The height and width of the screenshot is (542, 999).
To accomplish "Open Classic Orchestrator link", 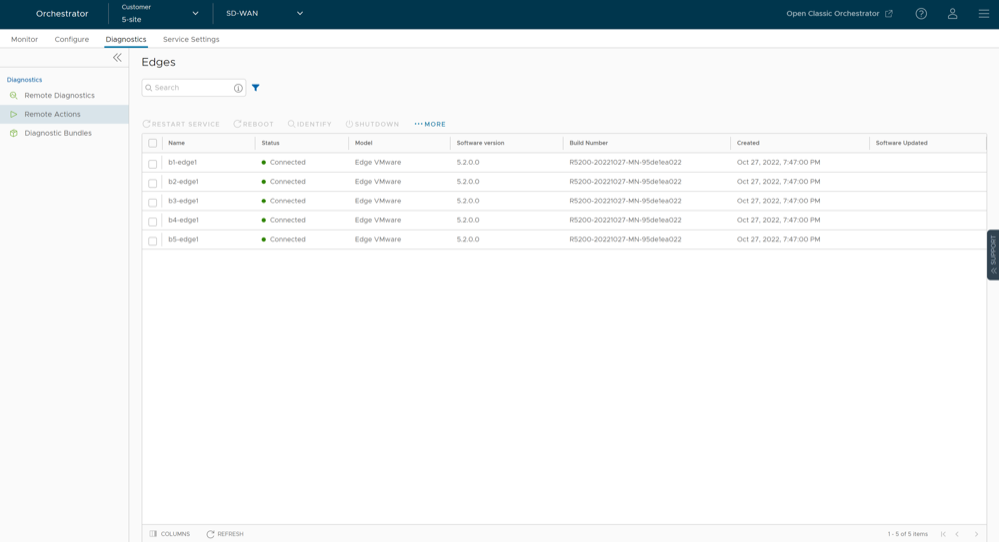I will pos(839,14).
